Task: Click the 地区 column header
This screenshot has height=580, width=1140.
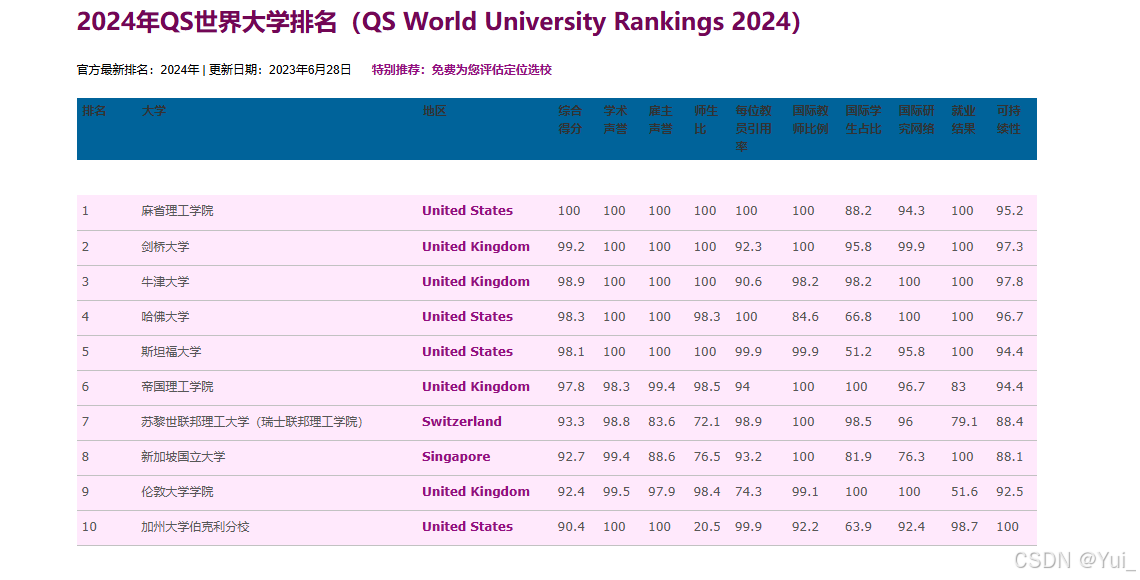Action: (x=435, y=110)
